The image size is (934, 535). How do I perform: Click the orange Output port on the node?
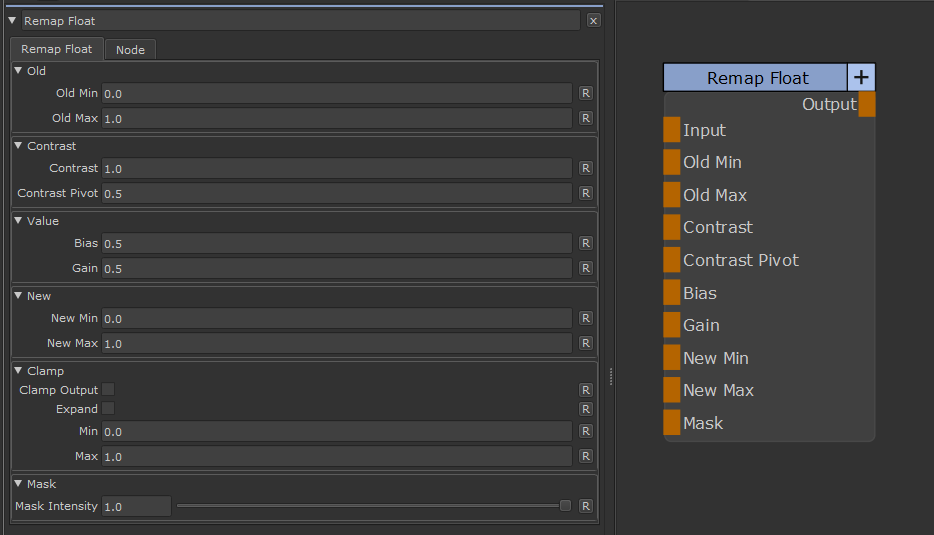[867, 104]
